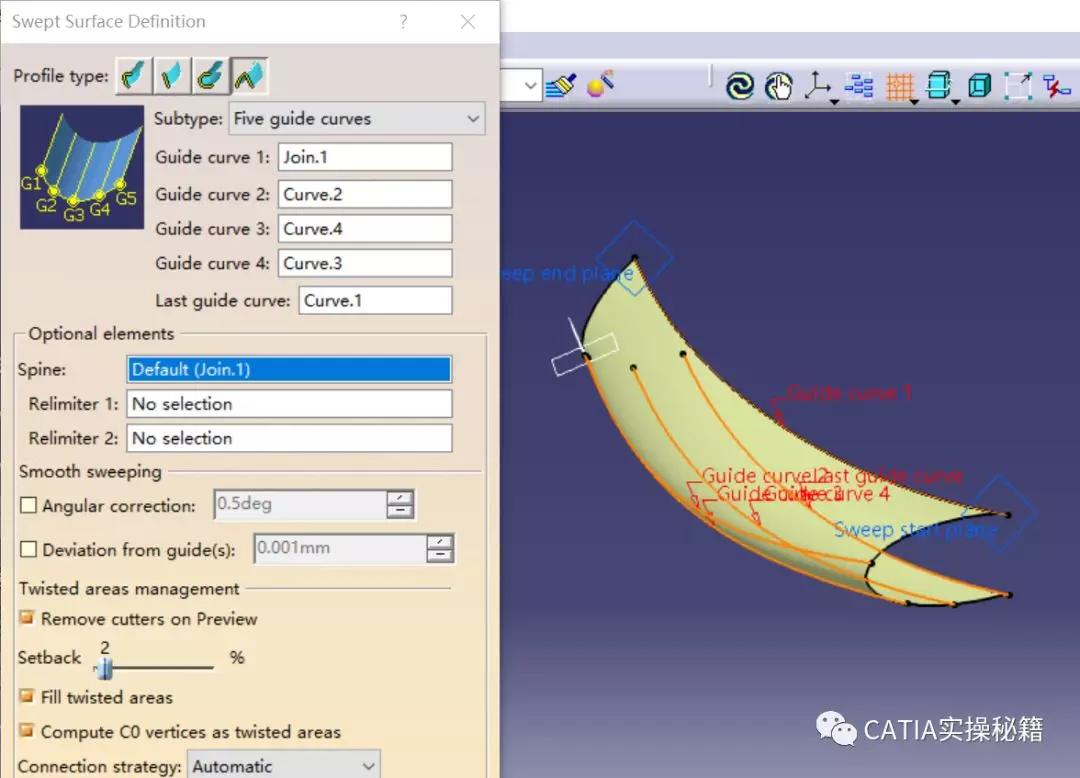
Task: Enable the Angular correction checkbox
Action: [x=29, y=506]
